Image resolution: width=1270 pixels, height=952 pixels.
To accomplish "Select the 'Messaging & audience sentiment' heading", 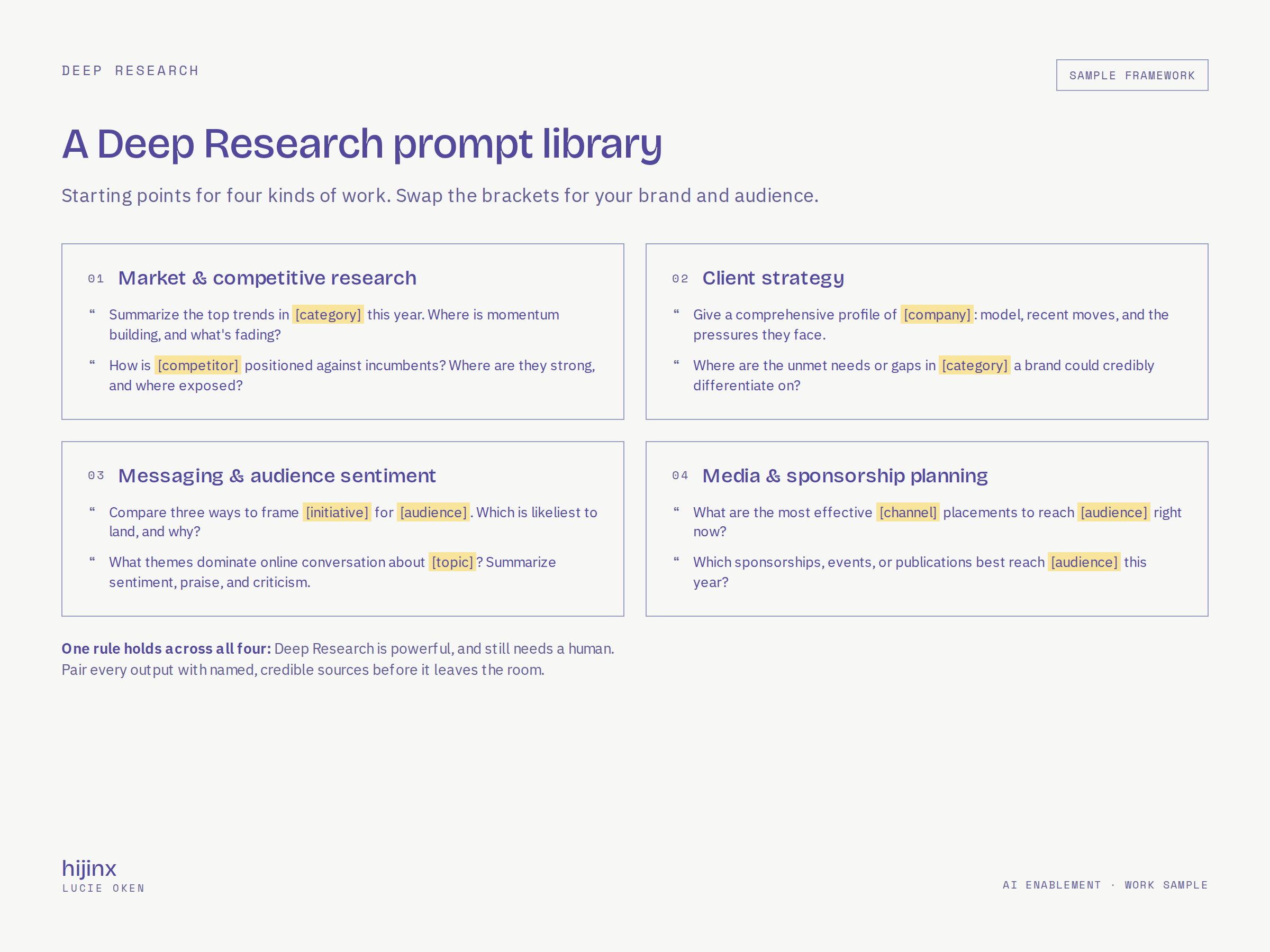I will tap(277, 475).
